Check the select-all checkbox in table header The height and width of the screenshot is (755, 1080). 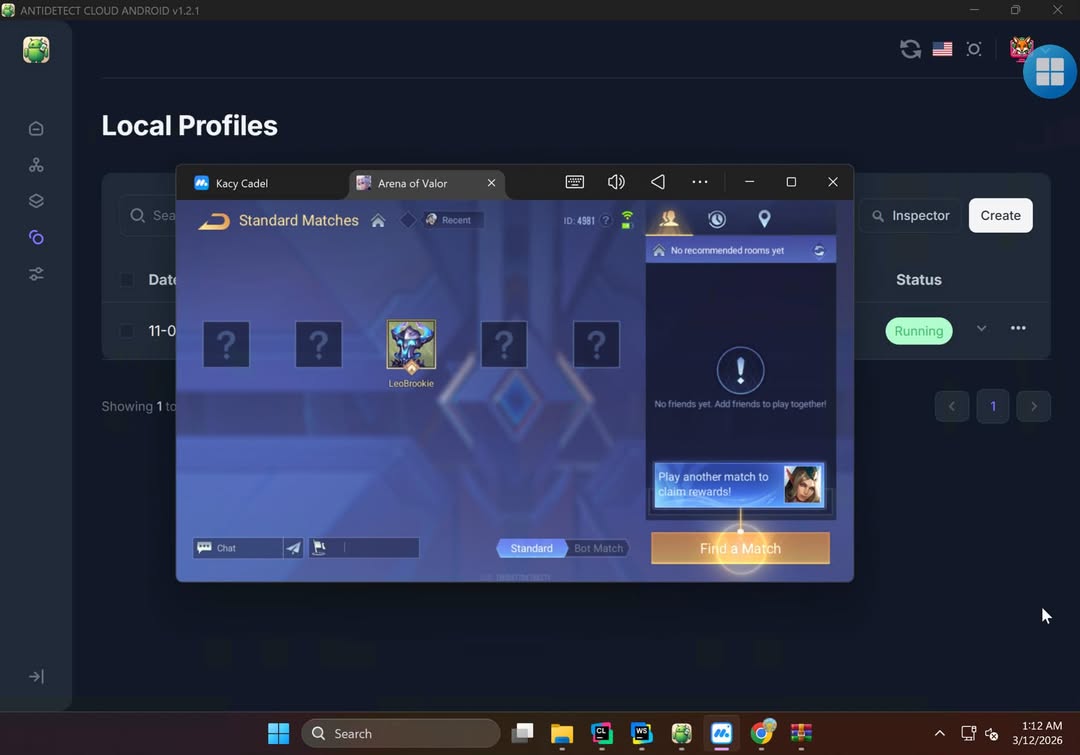(127, 280)
